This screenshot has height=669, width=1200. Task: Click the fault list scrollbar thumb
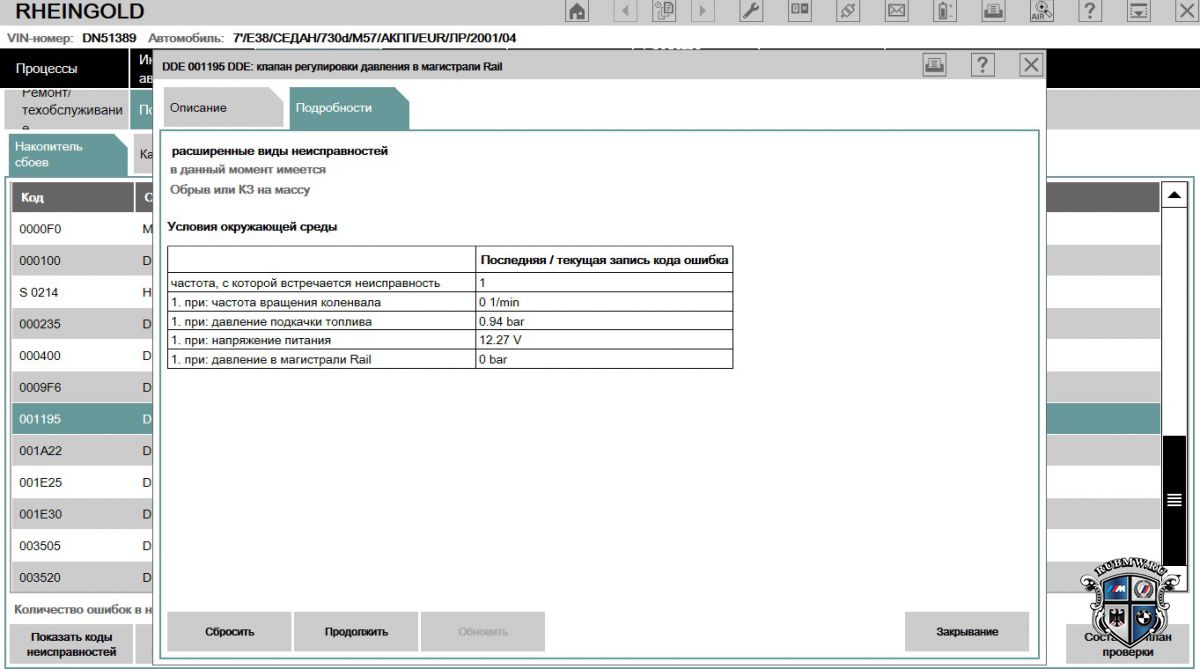coord(1175,500)
